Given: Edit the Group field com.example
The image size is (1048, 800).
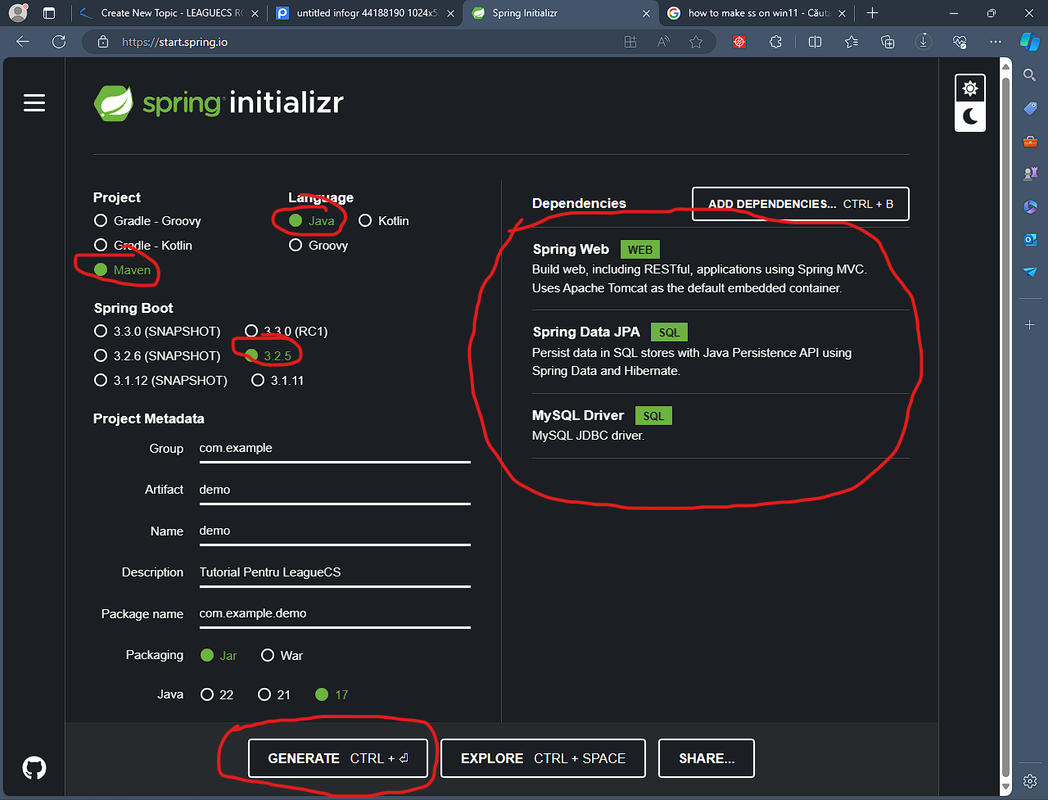Looking at the screenshot, I should (x=335, y=449).
